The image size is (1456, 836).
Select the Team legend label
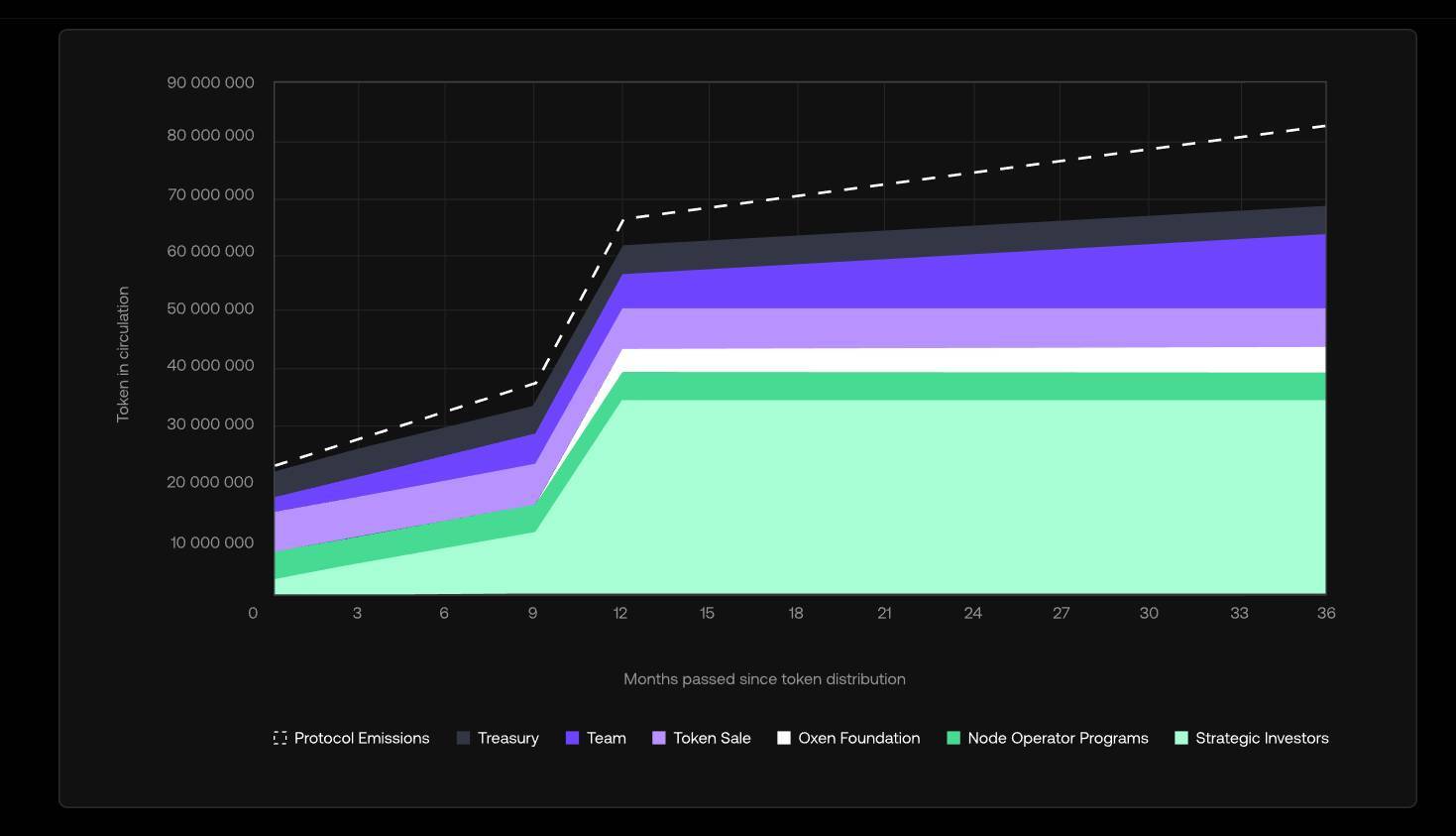607,738
